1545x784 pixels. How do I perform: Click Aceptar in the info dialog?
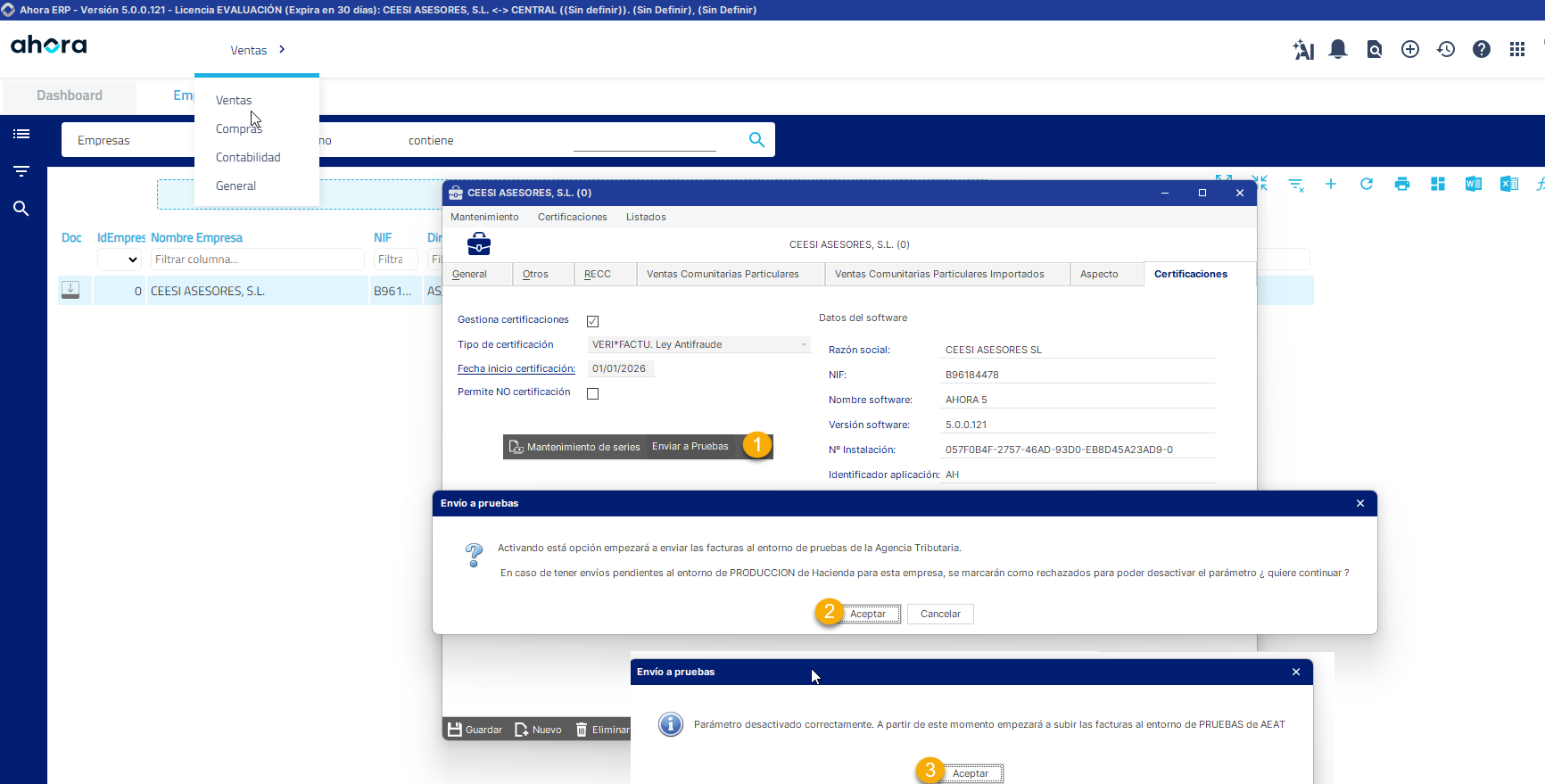[x=971, y=773]
